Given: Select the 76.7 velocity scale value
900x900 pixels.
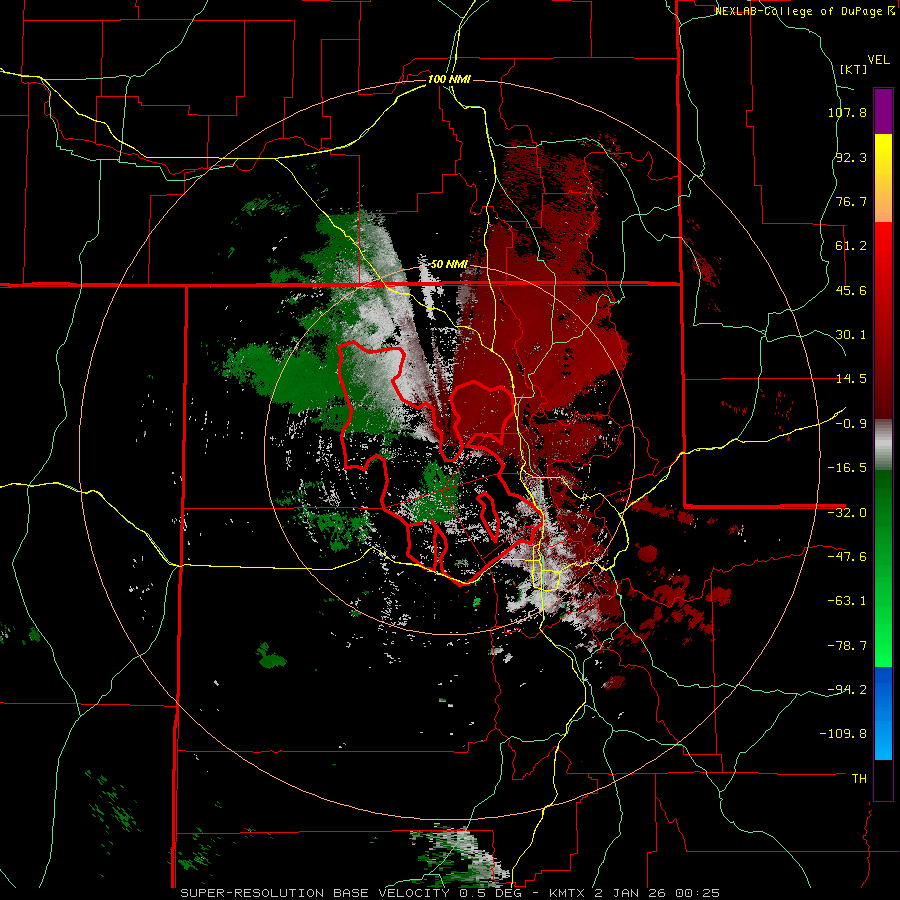Looking at the screenshot, I should coord(851,201).
